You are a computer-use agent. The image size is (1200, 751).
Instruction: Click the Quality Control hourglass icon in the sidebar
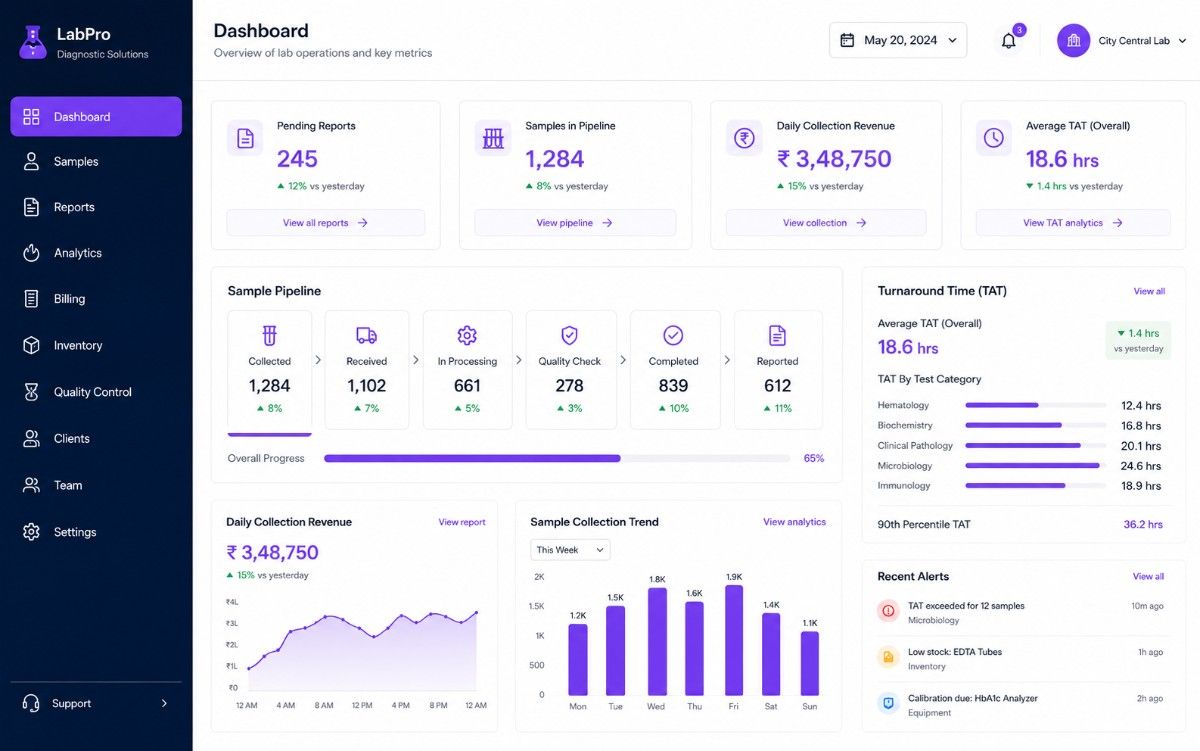(x=31, y=392)
